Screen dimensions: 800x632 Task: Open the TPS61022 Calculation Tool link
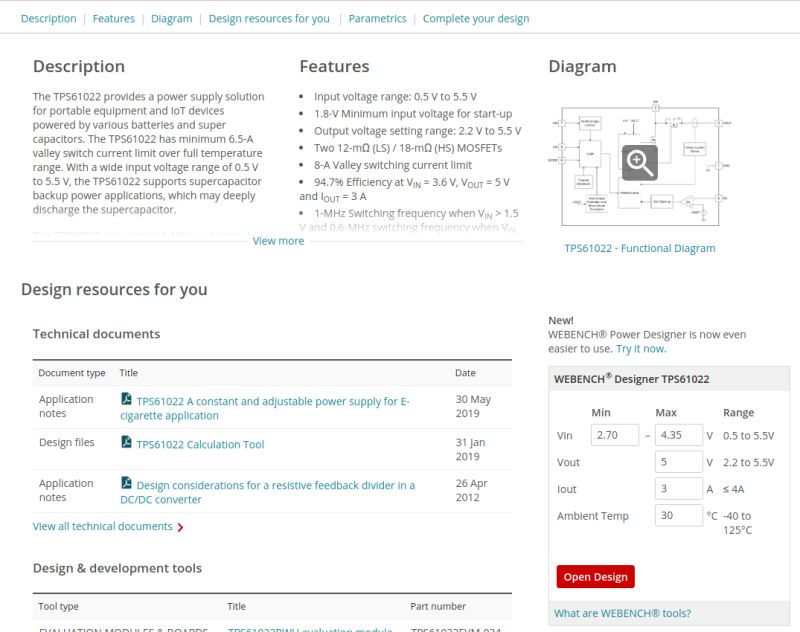pos(201,444)
